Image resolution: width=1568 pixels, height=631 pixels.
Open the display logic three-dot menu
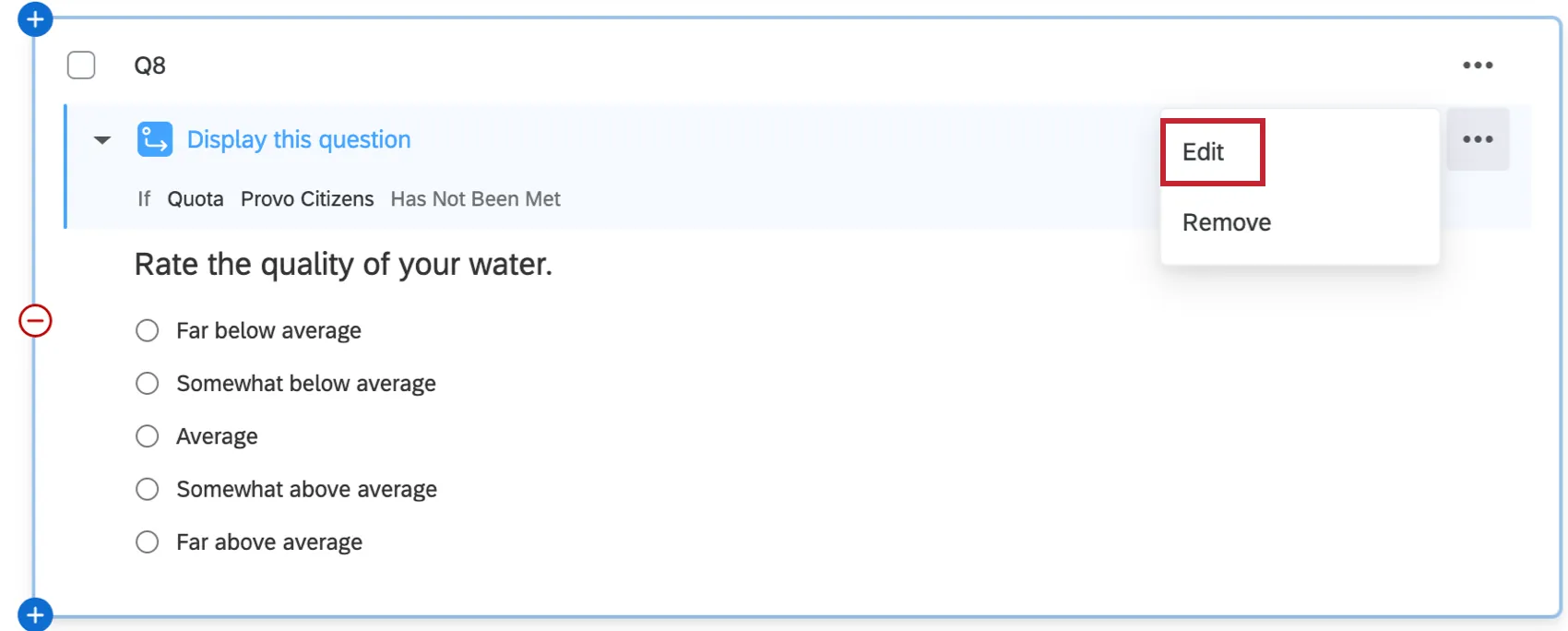point(1479,138)
